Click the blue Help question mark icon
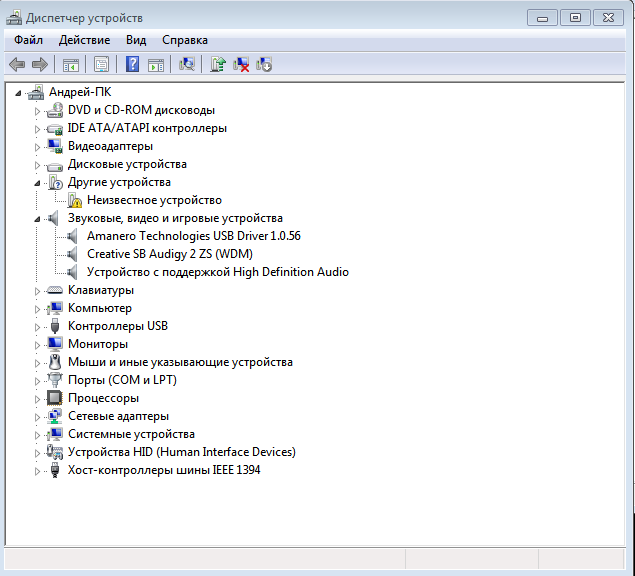This screenshot has width=635, height=576. [x=132, y=64]
